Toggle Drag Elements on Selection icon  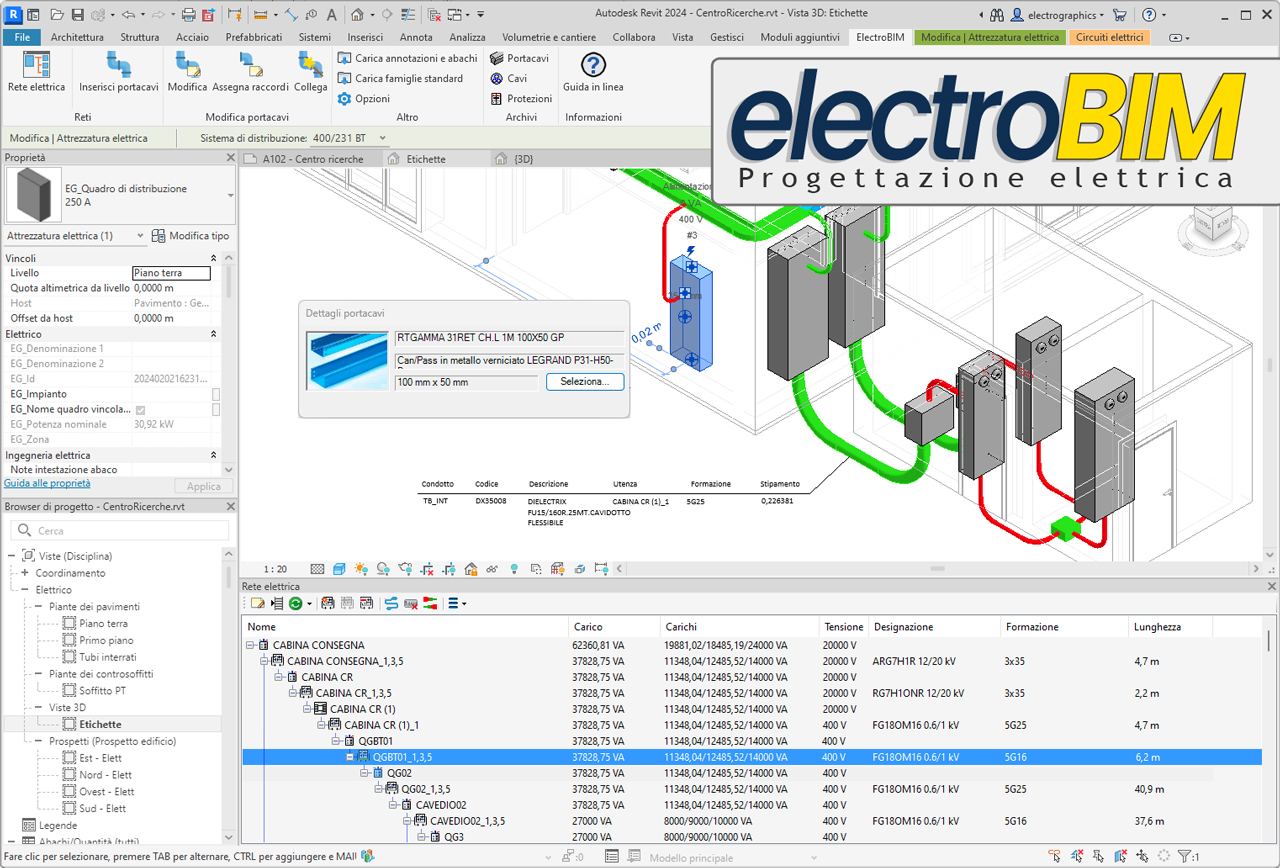click(x=1143, y=857)
